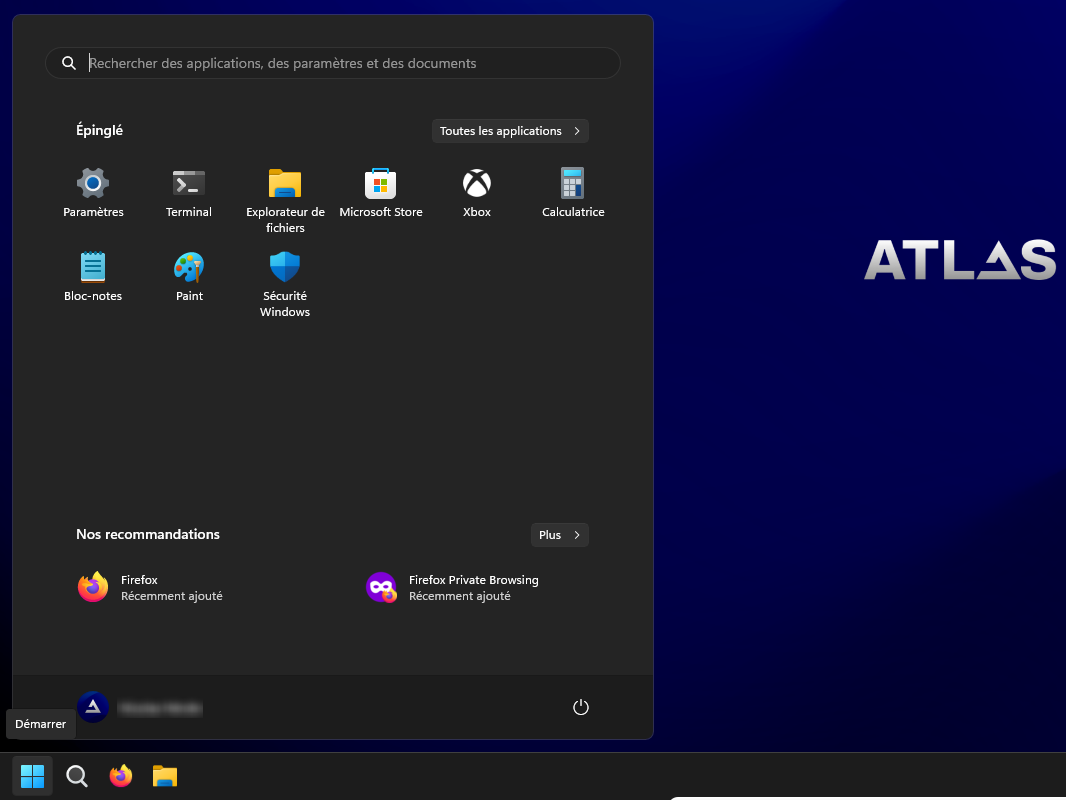Open the user account avatar
The width and height of the screenshot is (1066, 800).
coord(93,708)
